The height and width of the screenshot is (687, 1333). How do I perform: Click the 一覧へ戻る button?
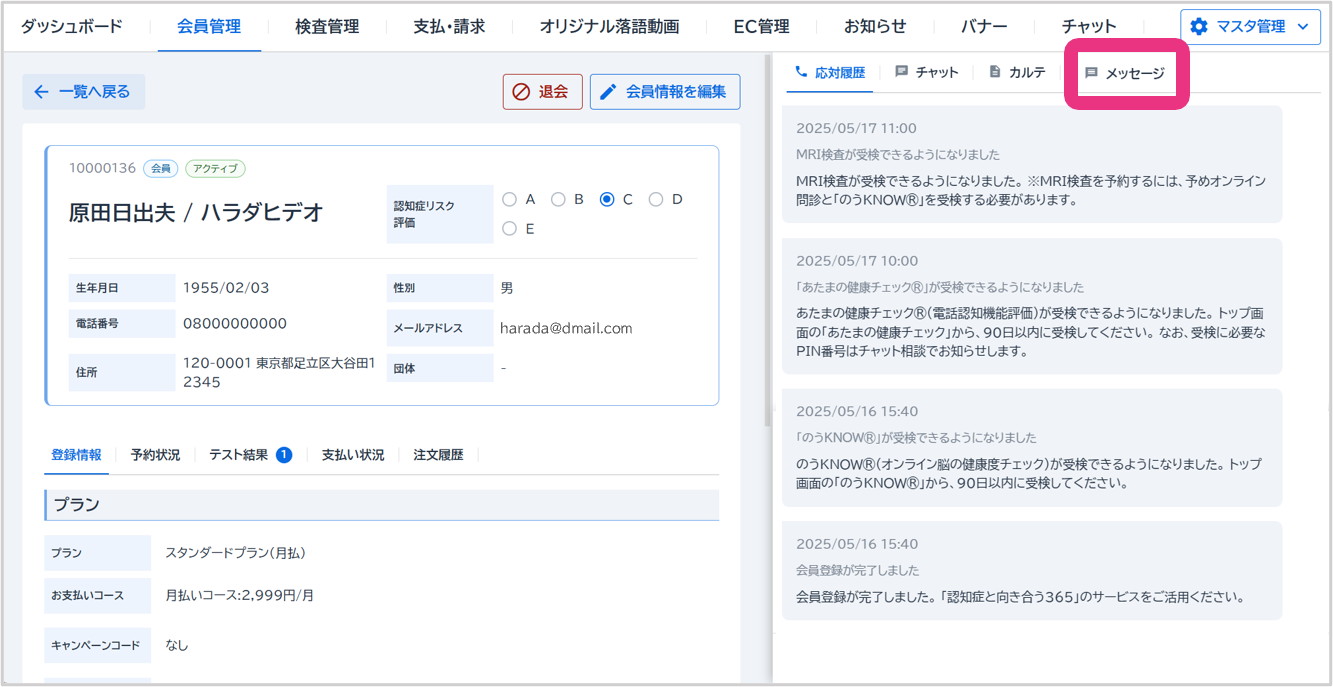[x=84, y=92]
